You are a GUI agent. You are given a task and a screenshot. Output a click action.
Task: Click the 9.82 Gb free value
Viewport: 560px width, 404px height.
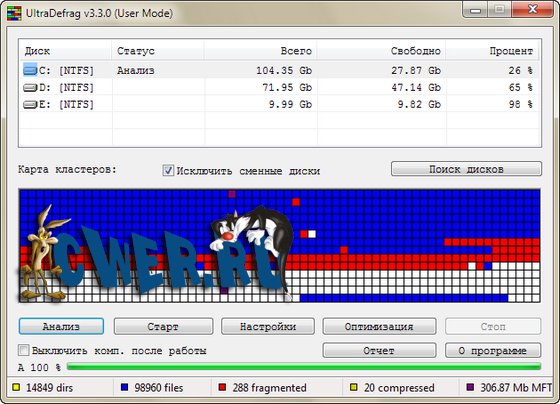(419, 104)
